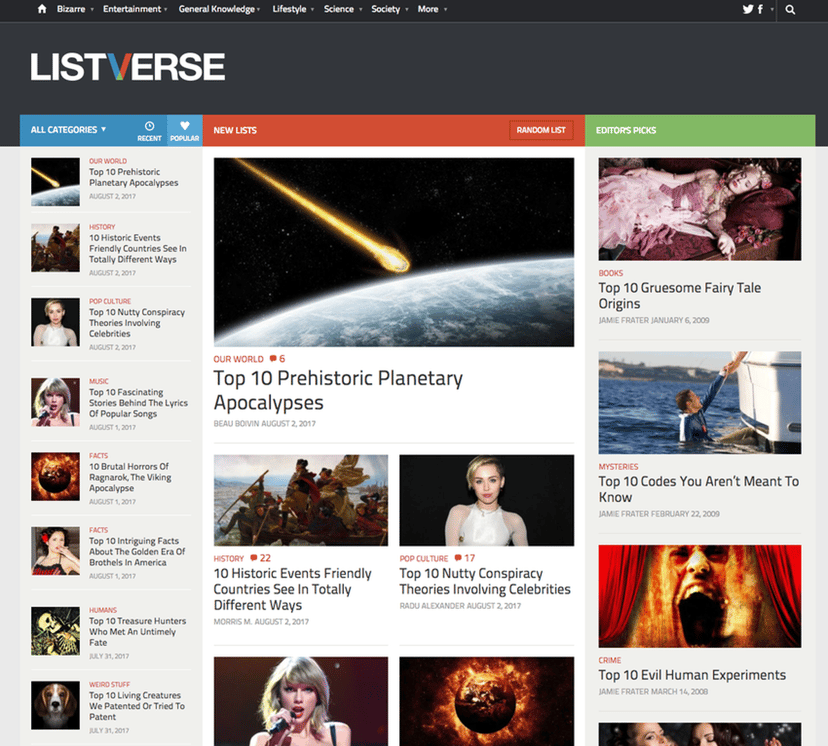Screen dimensions: 828x746
Task: Open sidebar Top 10 Treasure Hunters link
Action: (x=137, y=631)
